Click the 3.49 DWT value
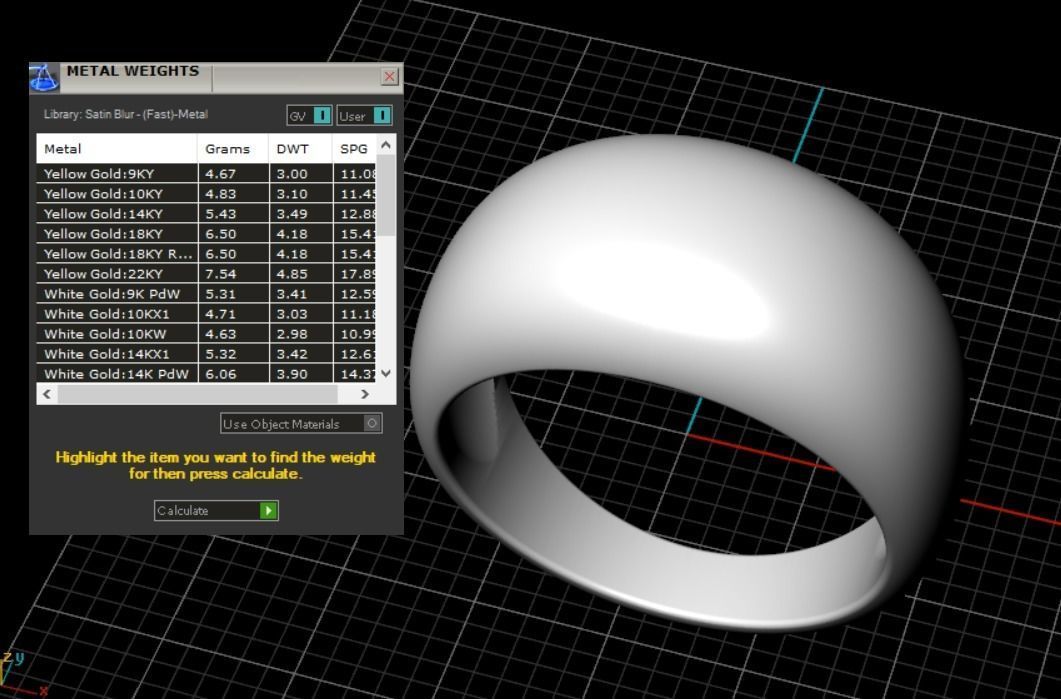Screen dimensions: 1061x699 [292, 214]
